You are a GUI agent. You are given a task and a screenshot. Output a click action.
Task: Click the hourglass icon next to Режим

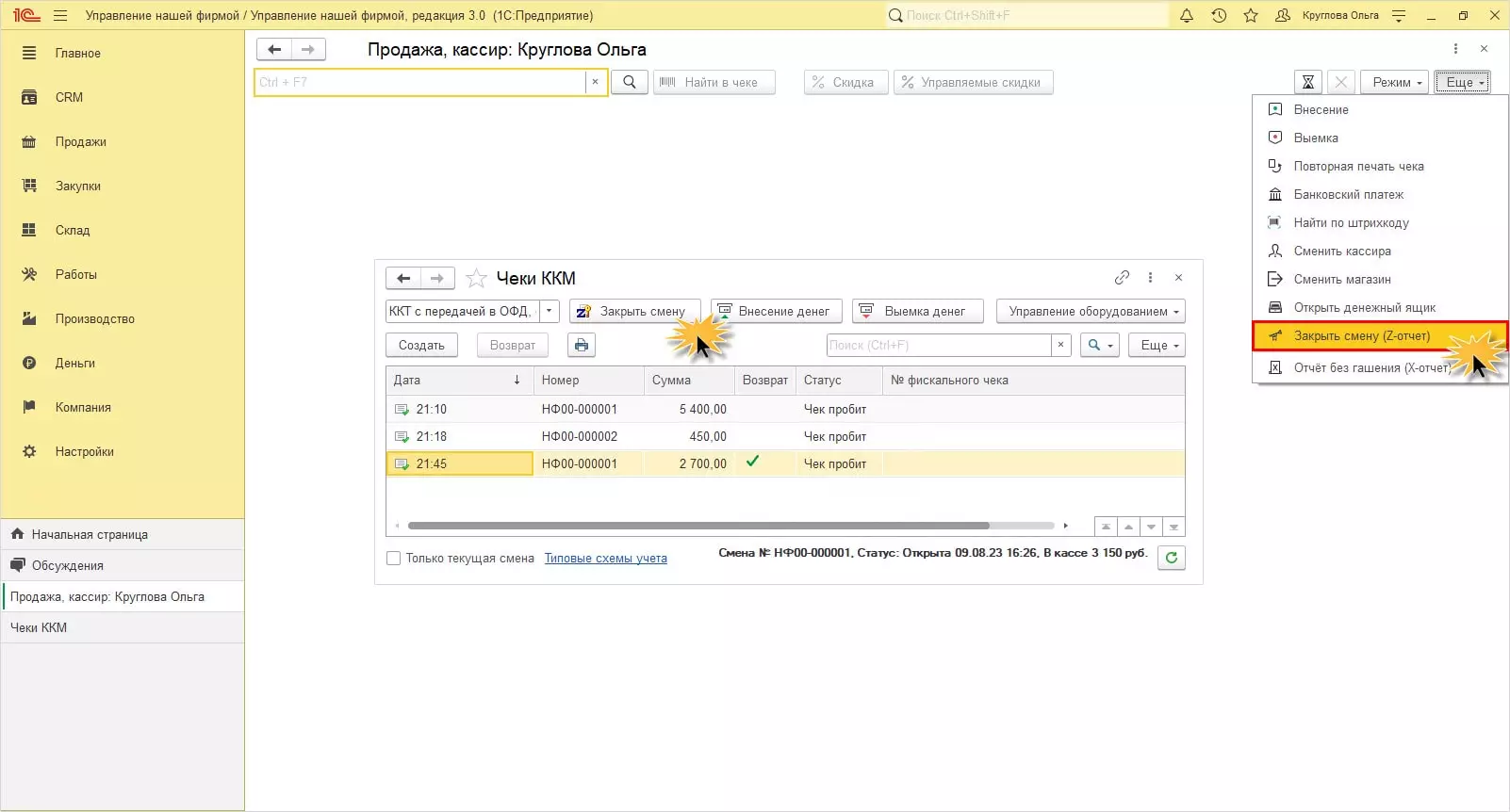click(x=1307, y=82)
